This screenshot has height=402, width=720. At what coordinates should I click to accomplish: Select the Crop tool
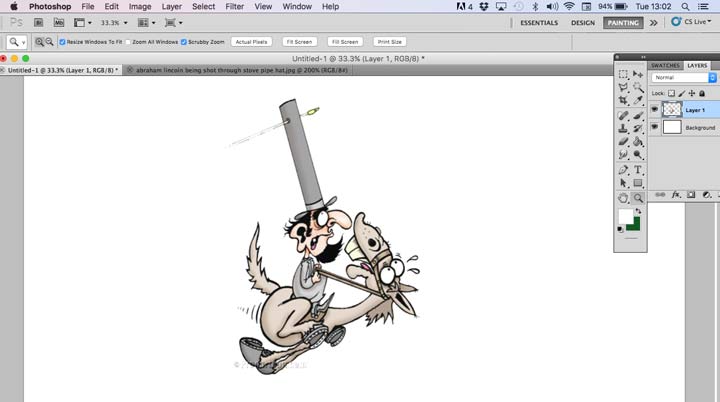[x=623, y=100]
